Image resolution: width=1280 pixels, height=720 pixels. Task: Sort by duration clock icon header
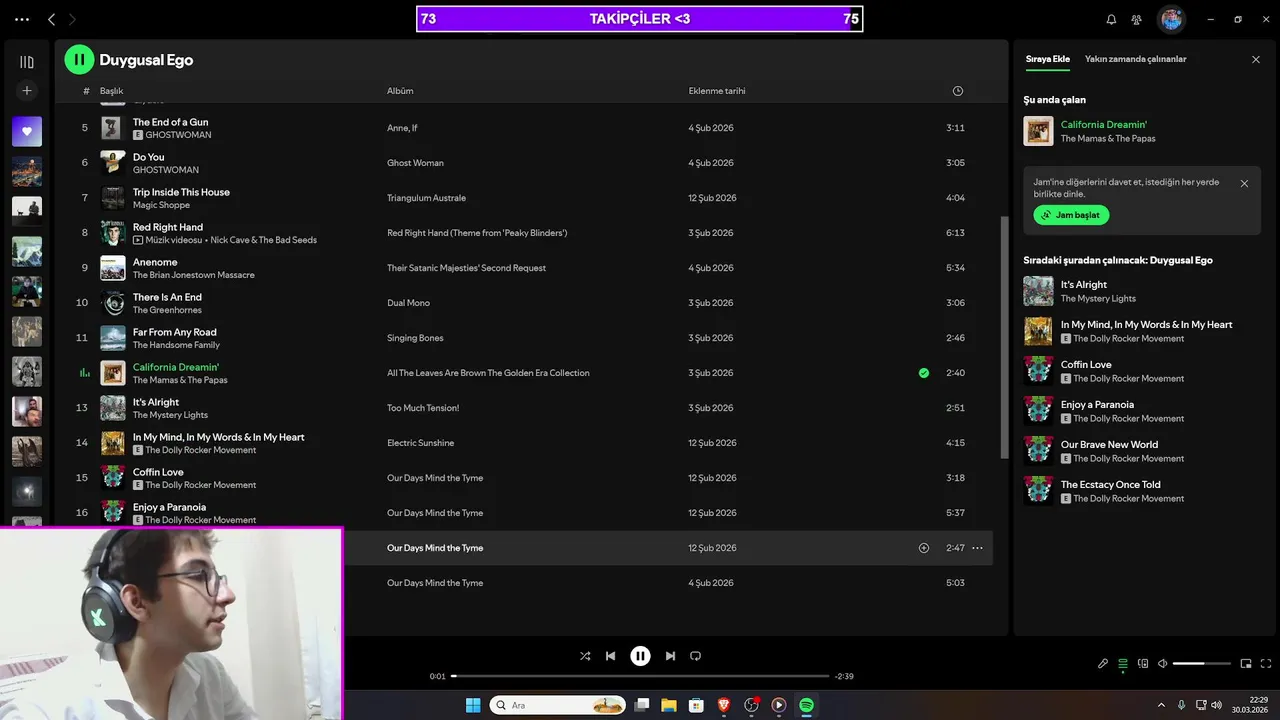pyautogui.click(x=958, y=91)
